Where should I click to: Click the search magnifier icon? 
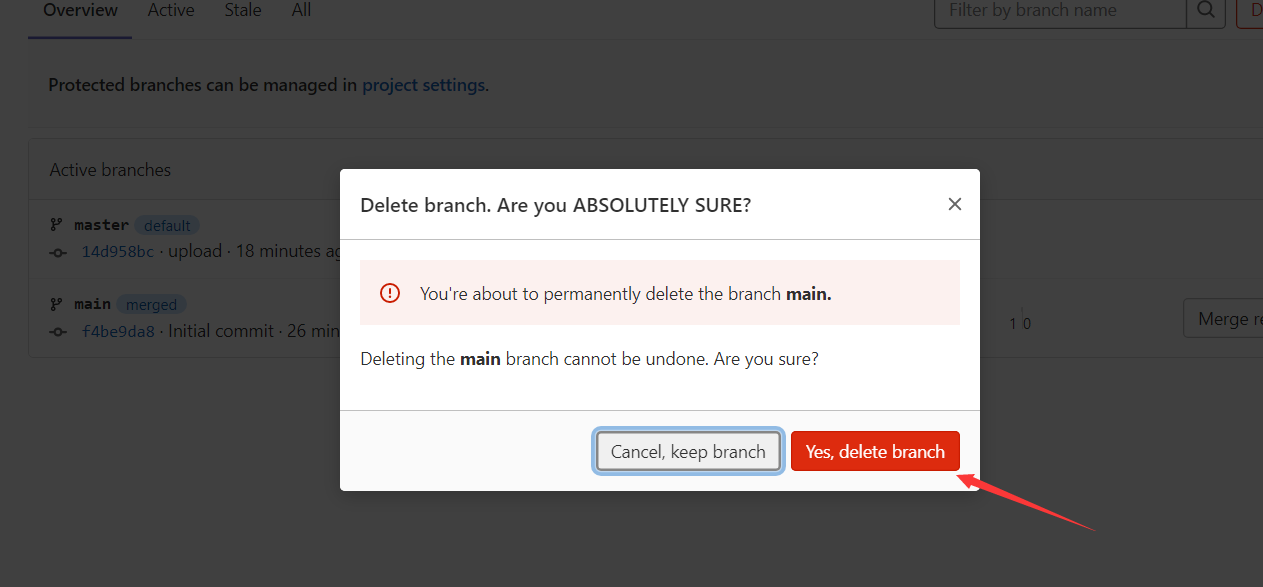tap(1206, 11)
